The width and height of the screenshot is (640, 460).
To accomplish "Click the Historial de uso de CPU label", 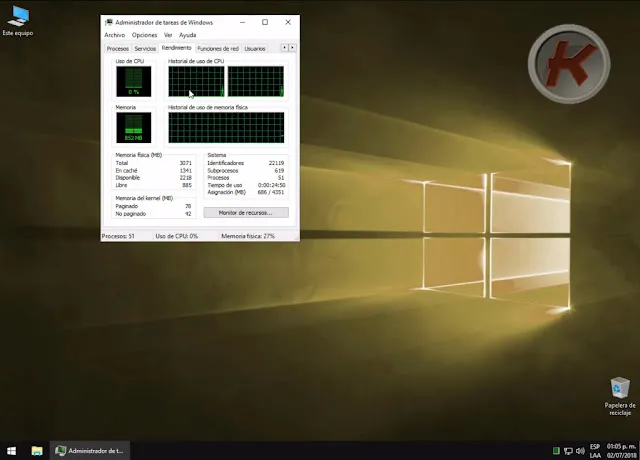I will 196,61.
